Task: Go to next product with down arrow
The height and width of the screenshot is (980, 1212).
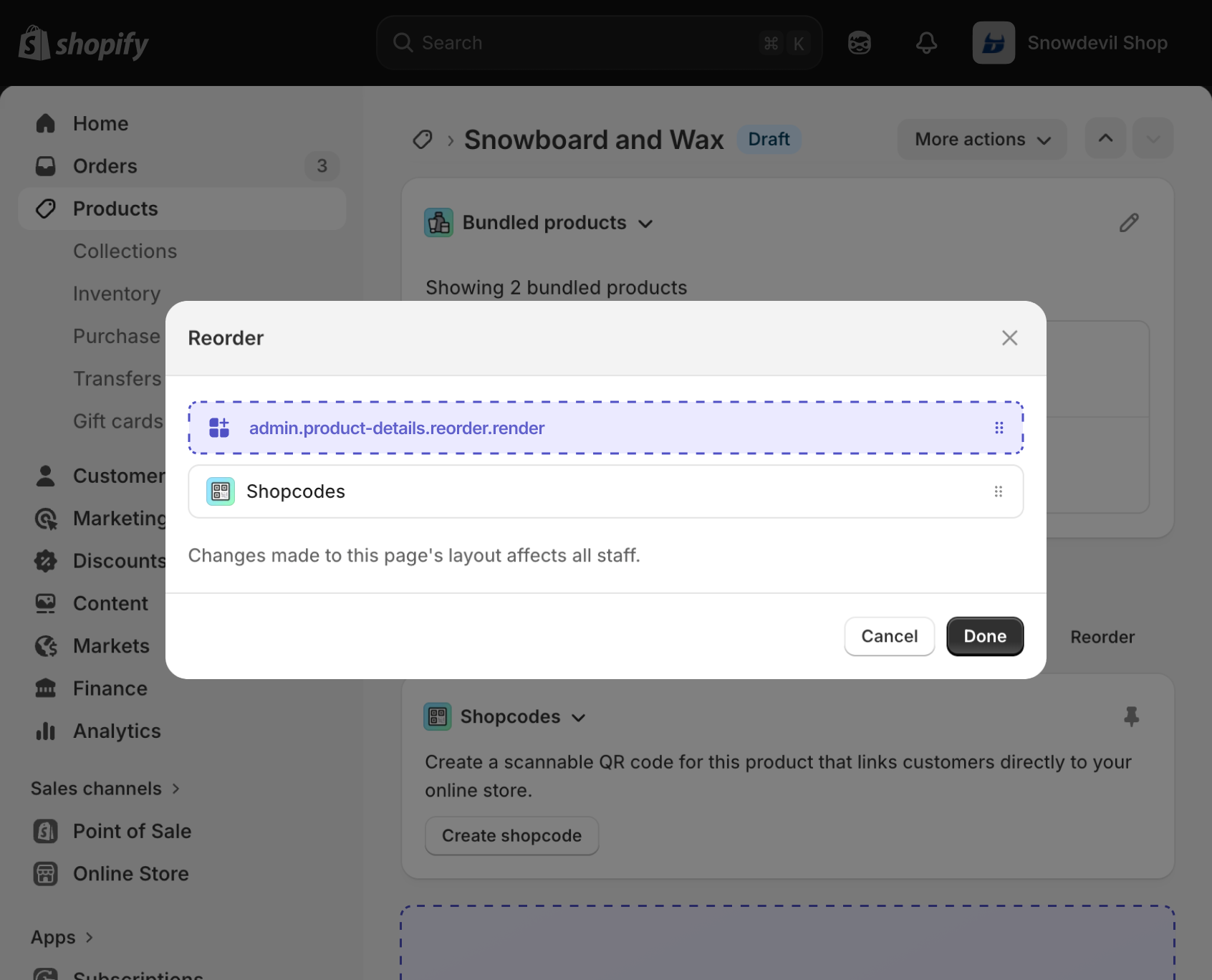Action: (1153, 138)
